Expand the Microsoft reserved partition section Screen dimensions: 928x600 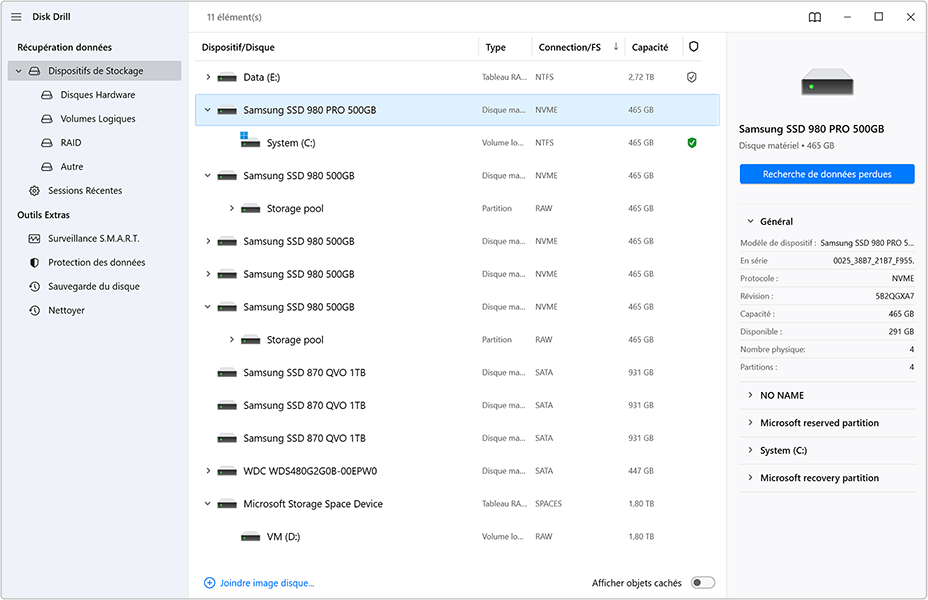[x=750, y=422]
